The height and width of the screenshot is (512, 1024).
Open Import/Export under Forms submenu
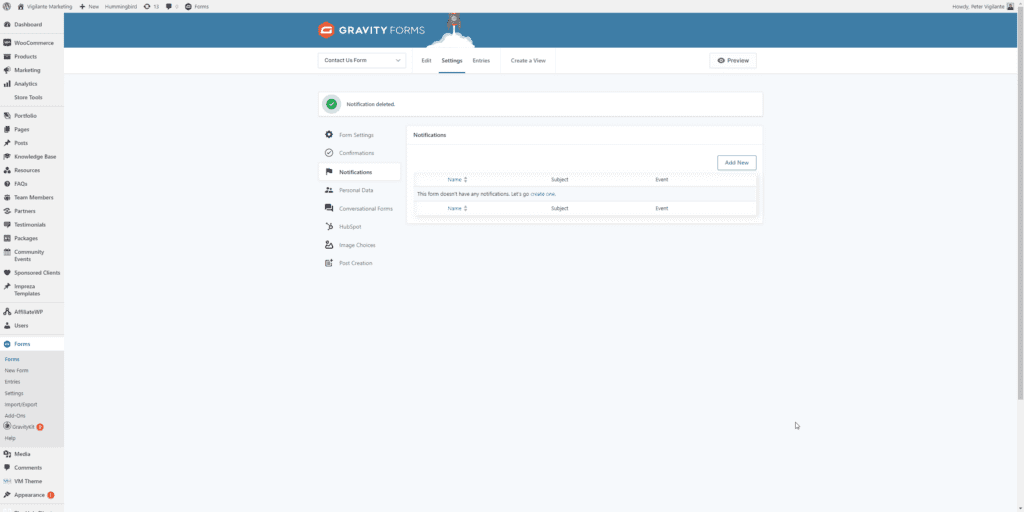pos(19,404)
